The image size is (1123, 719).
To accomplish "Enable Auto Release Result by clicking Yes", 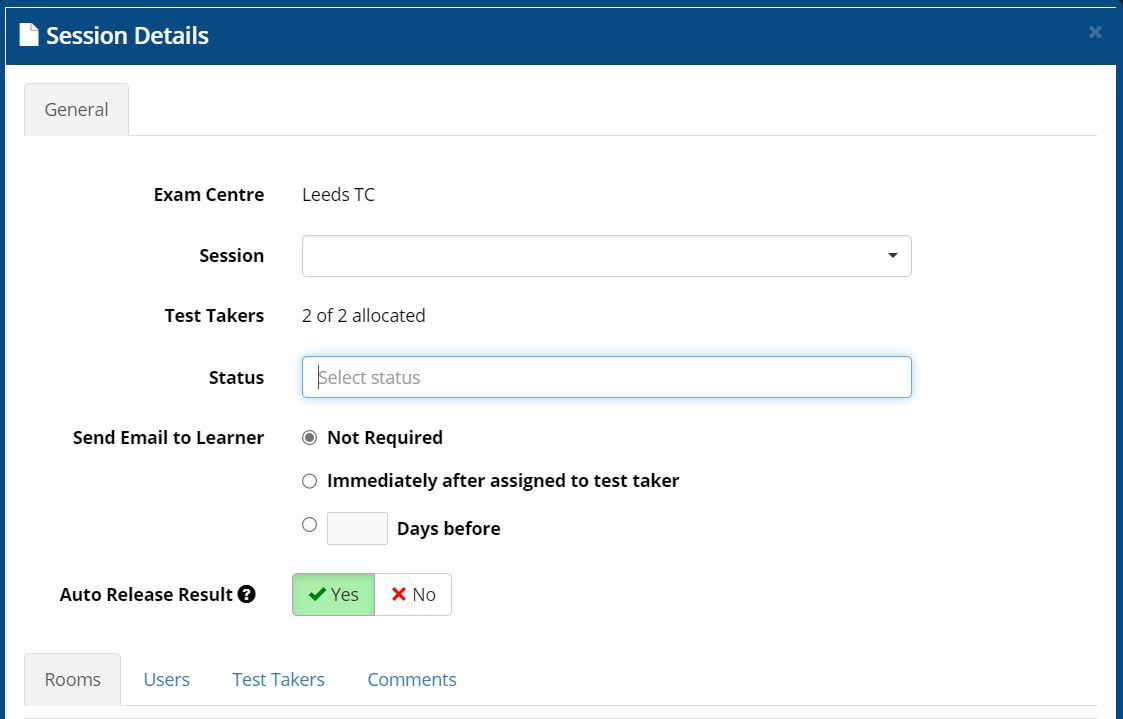I will (332, 594).
